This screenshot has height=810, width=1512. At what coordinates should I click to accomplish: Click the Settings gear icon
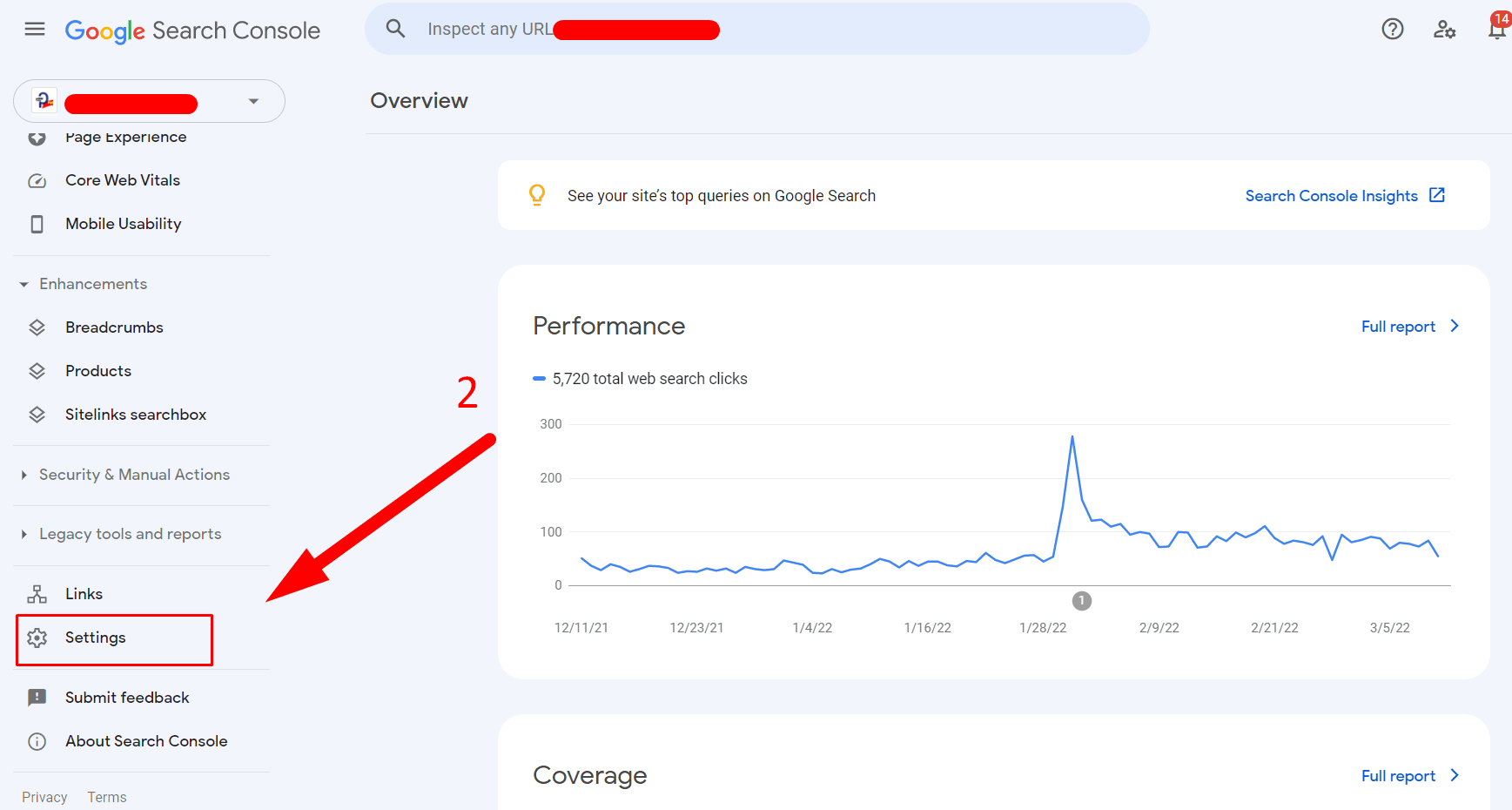tap(37, 638)
